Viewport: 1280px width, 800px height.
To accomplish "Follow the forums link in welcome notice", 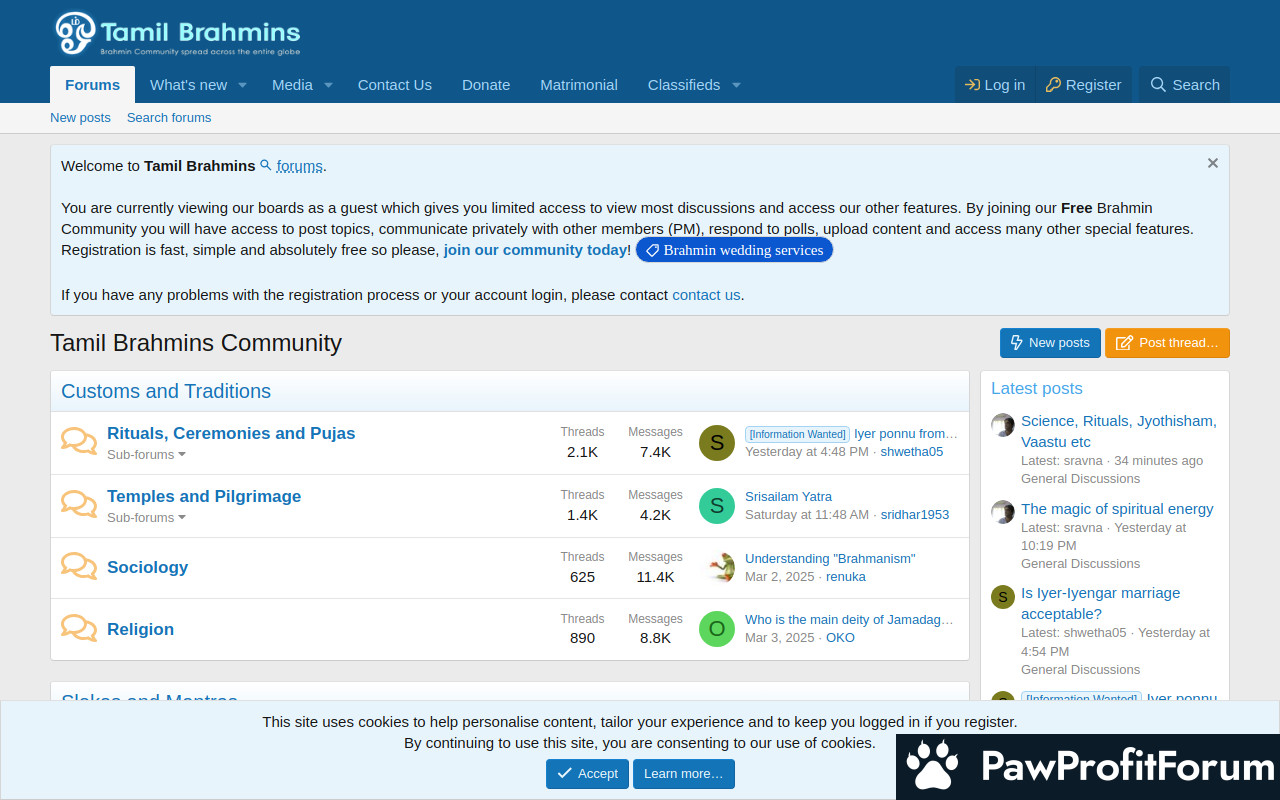I will point(300,166).
